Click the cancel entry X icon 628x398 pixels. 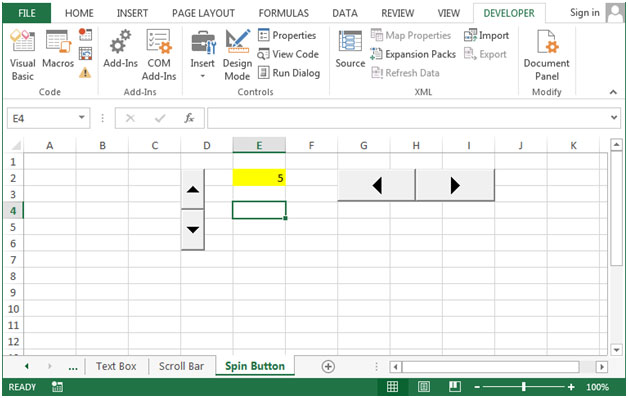click(130, 118)
